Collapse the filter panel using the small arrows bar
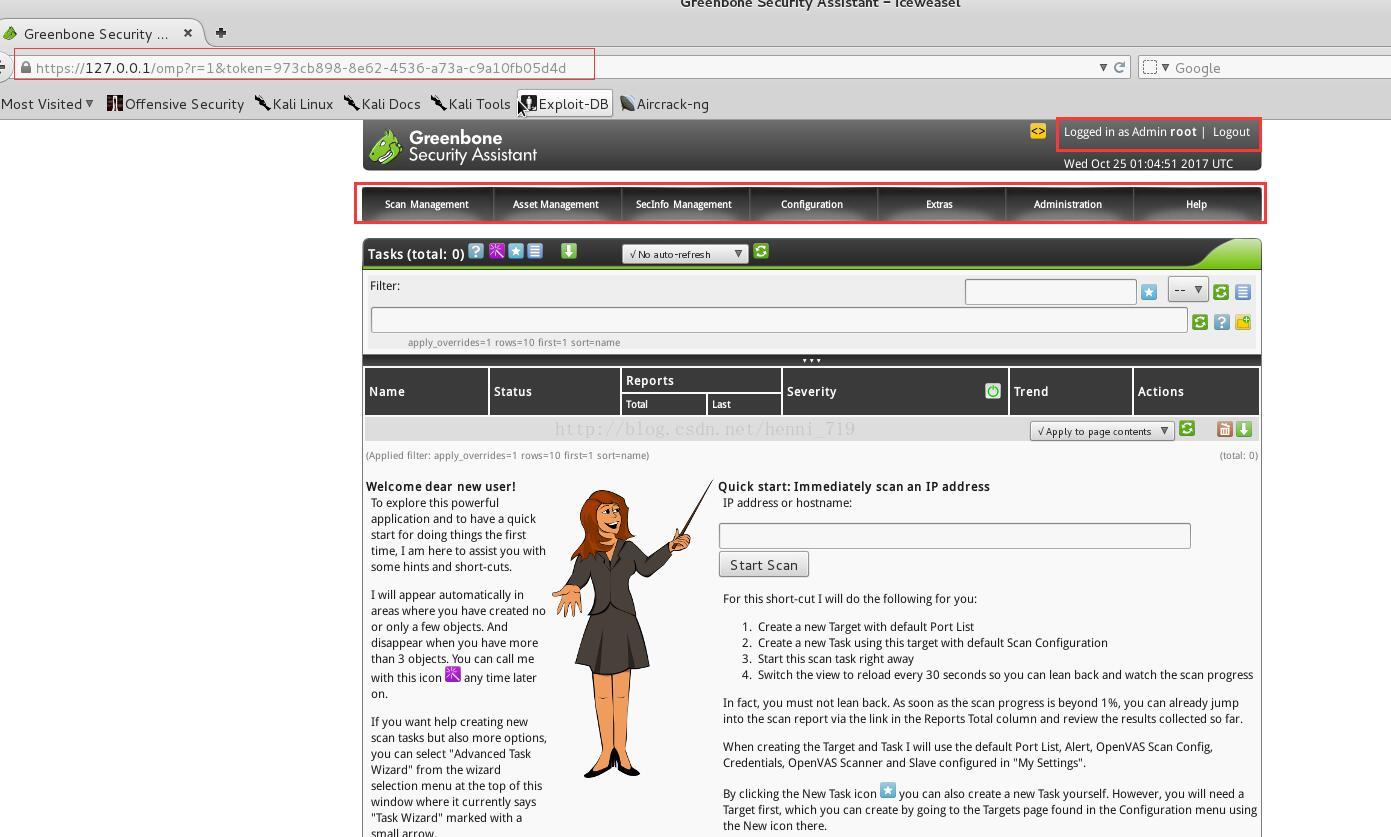 (x=811, y=361)
